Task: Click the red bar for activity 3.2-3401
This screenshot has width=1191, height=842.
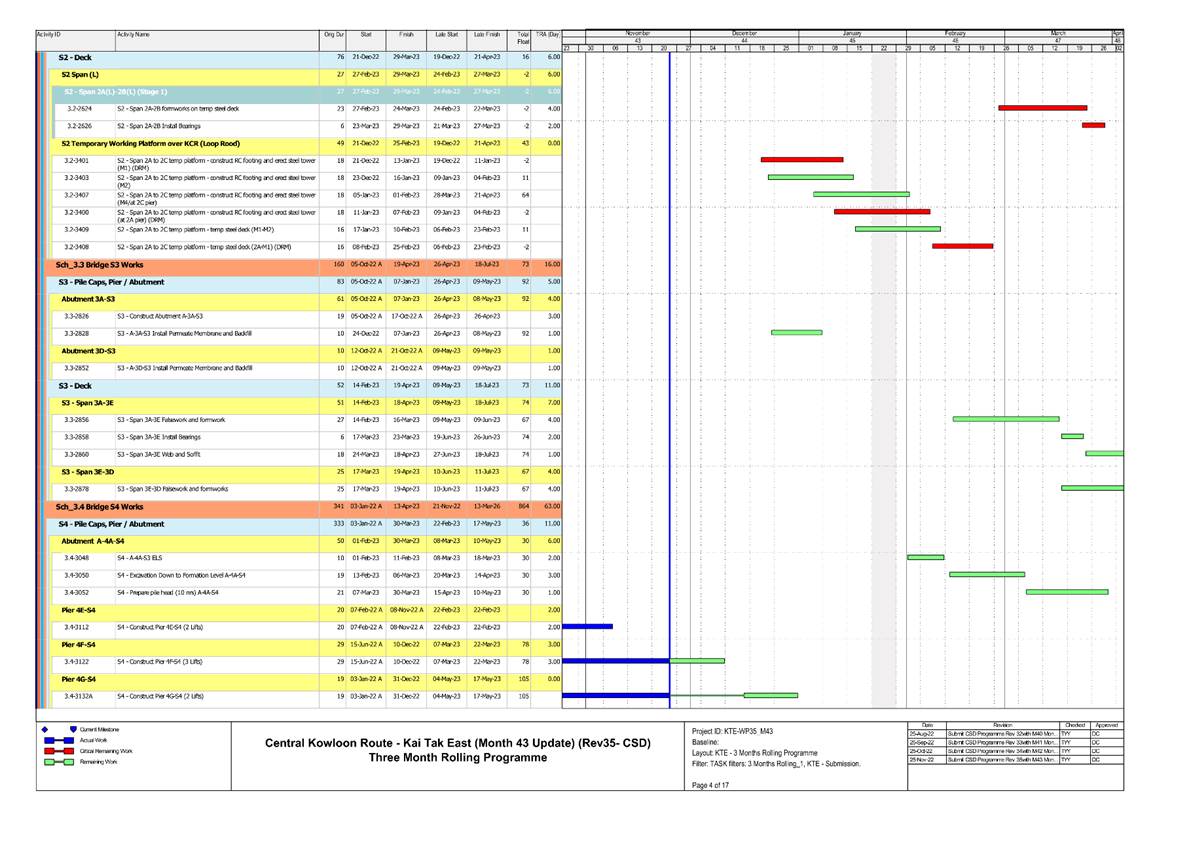Action: pos(802,157)
